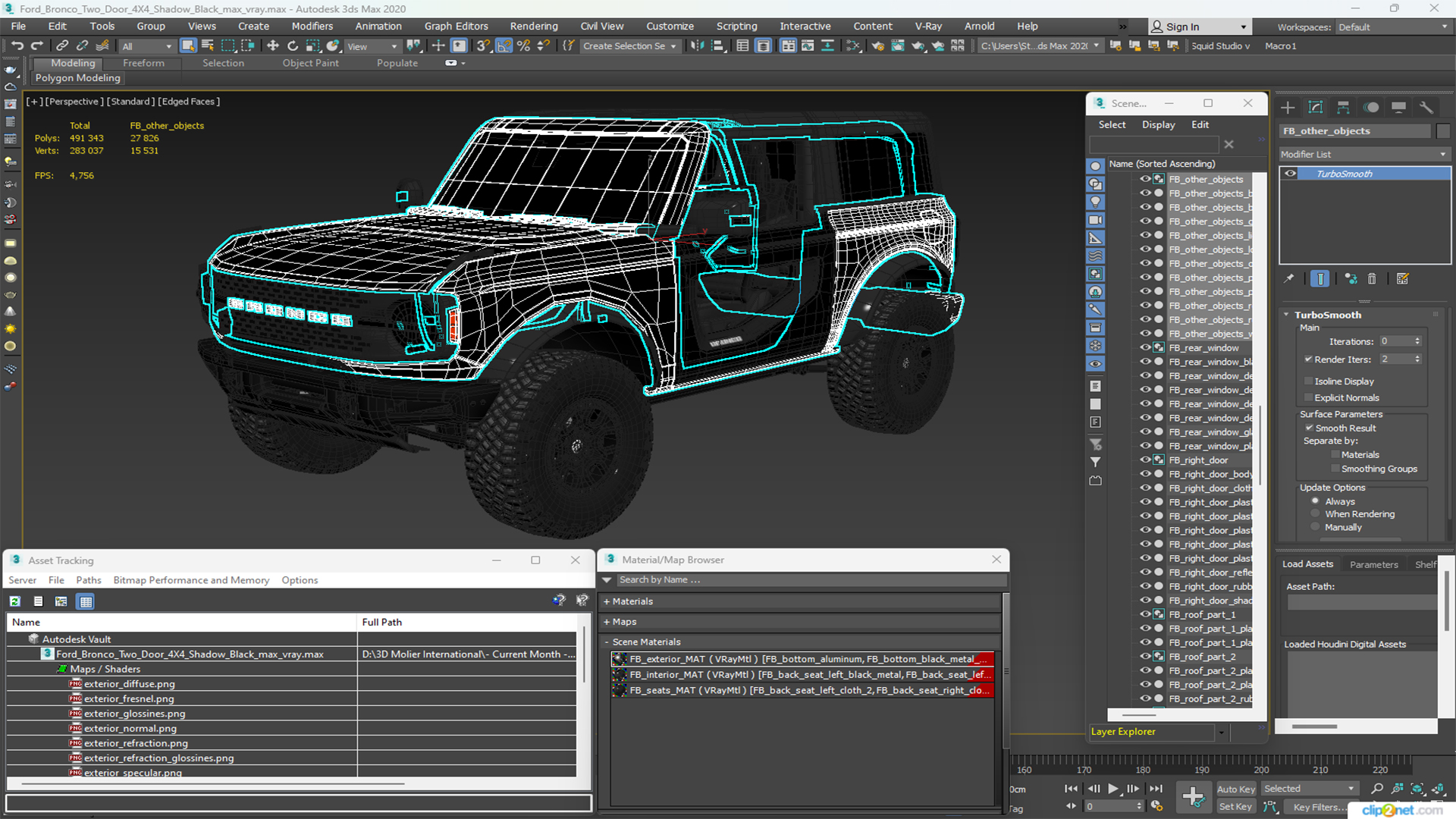Click Configure Modifier Sets icon

pyautogui.click(x=1403, y=279)
